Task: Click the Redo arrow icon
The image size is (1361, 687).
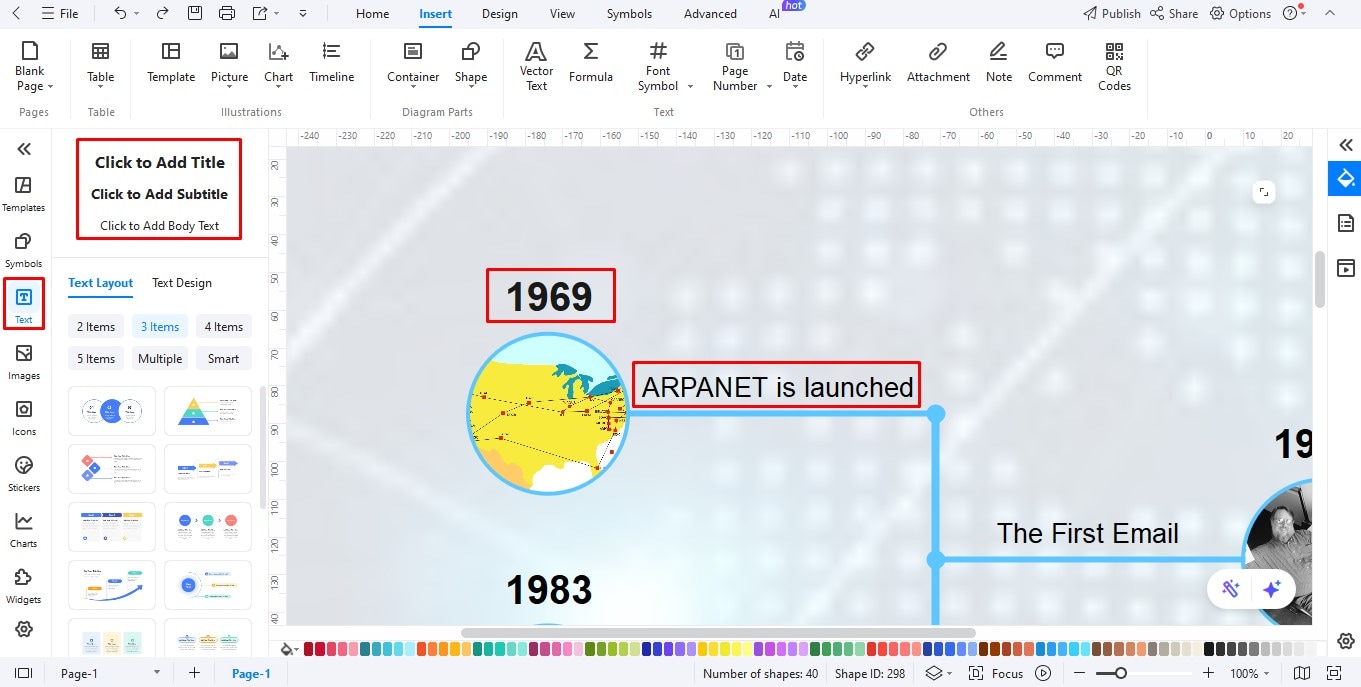Action: click(x=162, y=14)
